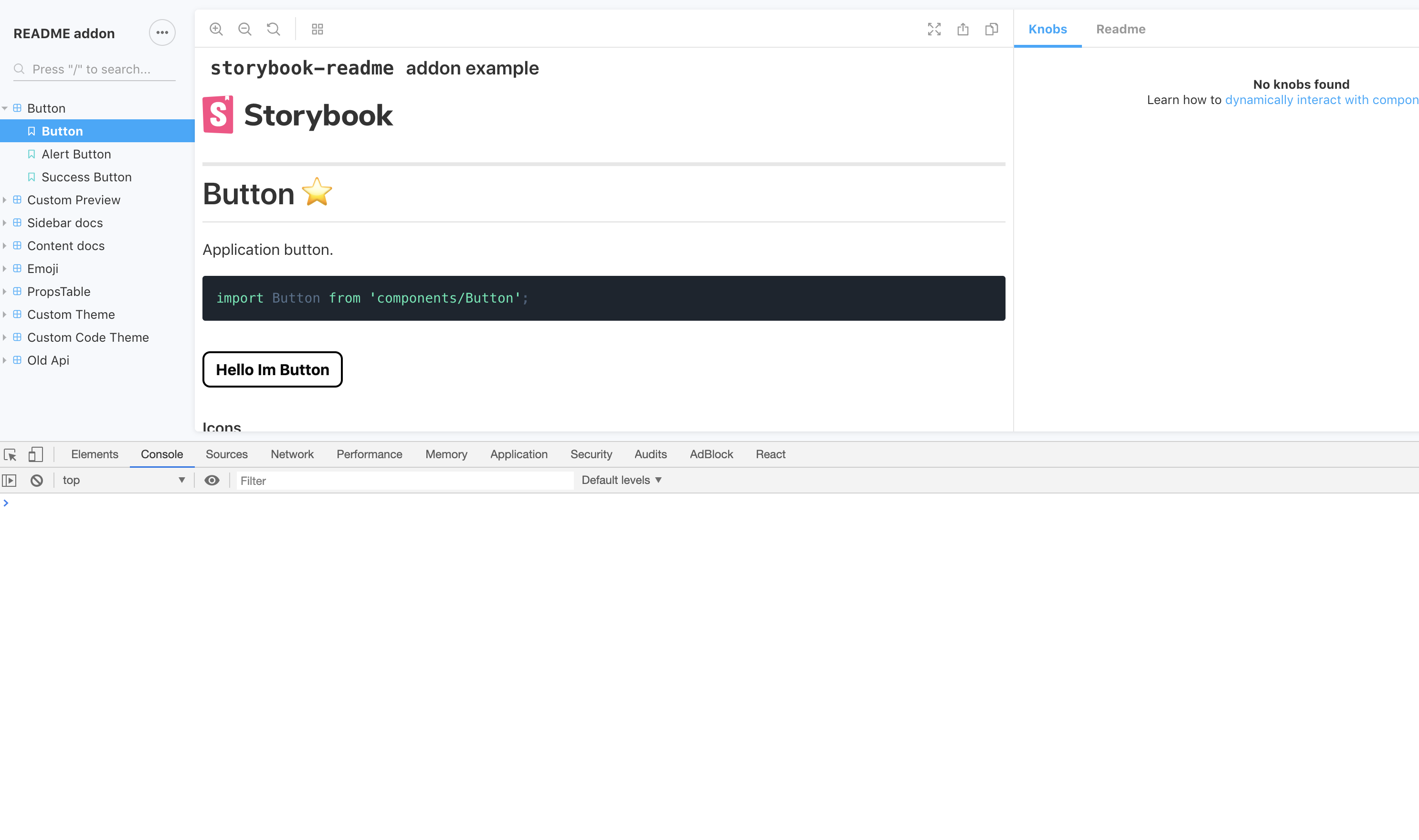Screen dimensions: 1419x840
Task: Toggle the background grid icon
Action: (x=317, y=30)
